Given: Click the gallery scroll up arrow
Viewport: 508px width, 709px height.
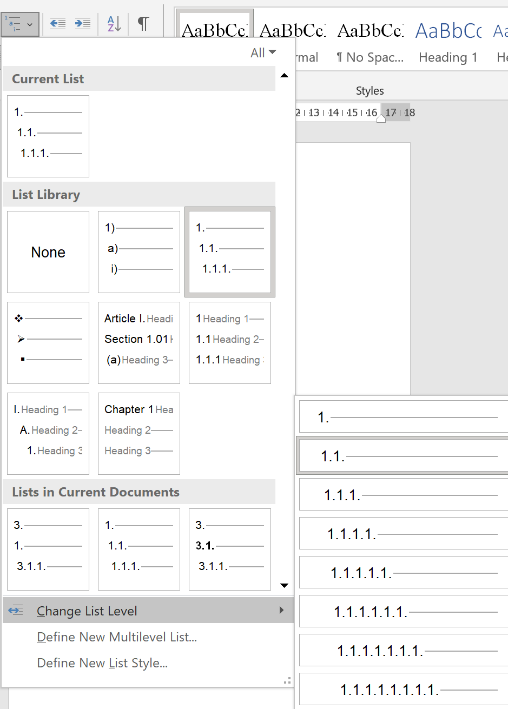Looking at the screenshot, I should (x=284, y=76).
